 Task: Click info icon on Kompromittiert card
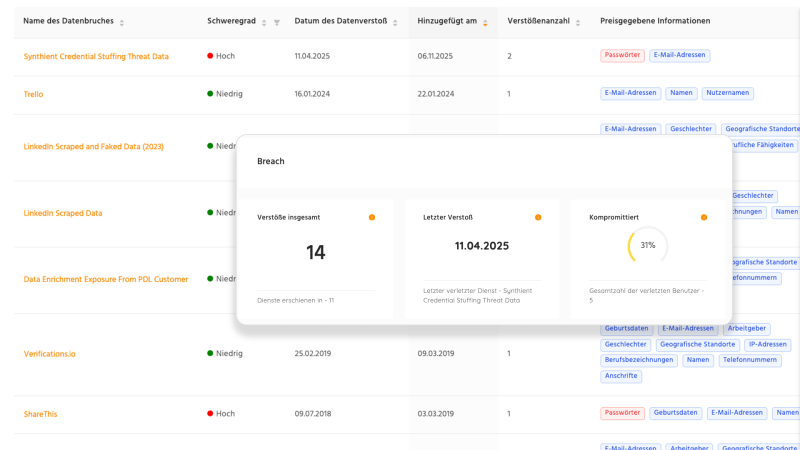[704, 217]
